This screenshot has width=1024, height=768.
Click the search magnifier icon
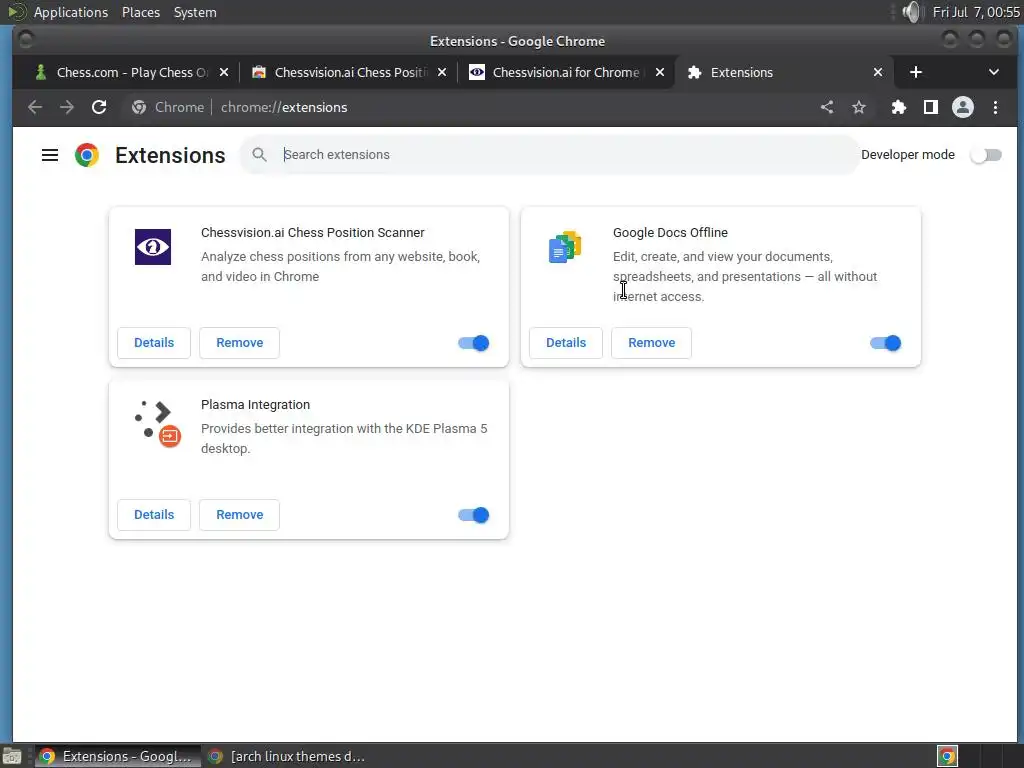pyautogui.click(x=259, y=155)
